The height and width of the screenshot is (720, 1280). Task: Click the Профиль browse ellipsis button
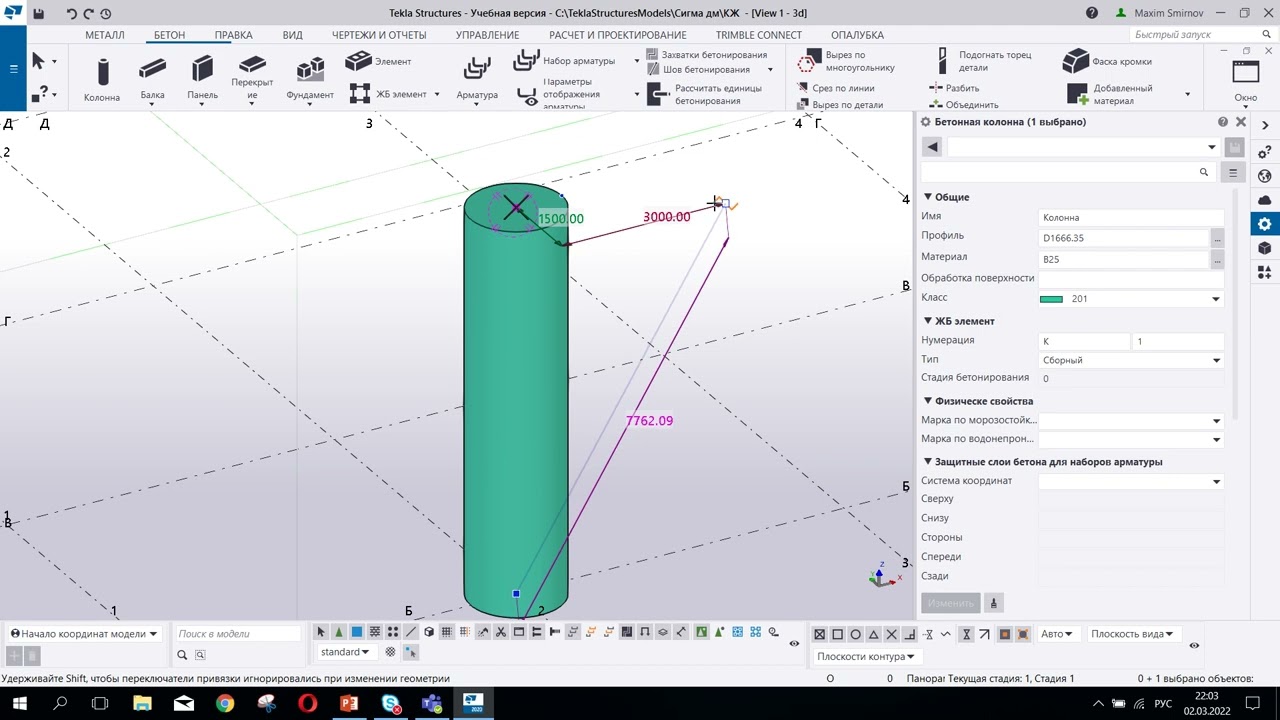(x=1217, y=239)
